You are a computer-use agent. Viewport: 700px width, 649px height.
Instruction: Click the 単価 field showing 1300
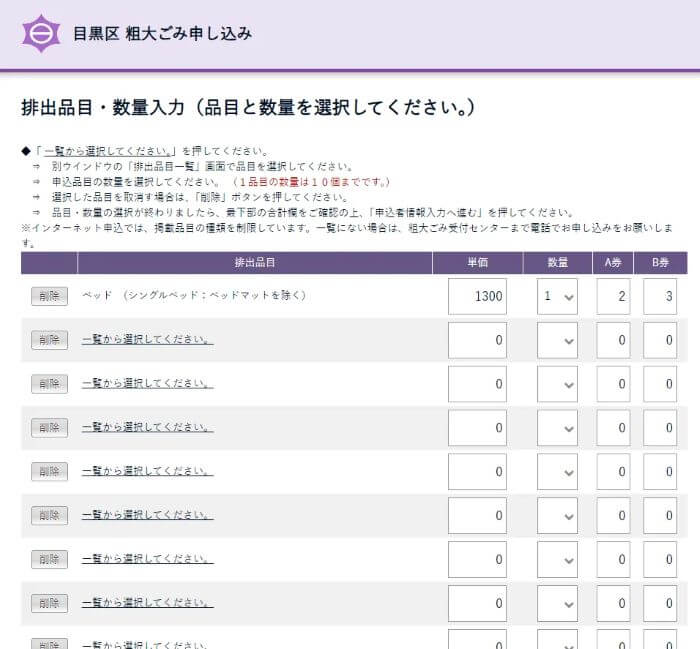point(477,296)
